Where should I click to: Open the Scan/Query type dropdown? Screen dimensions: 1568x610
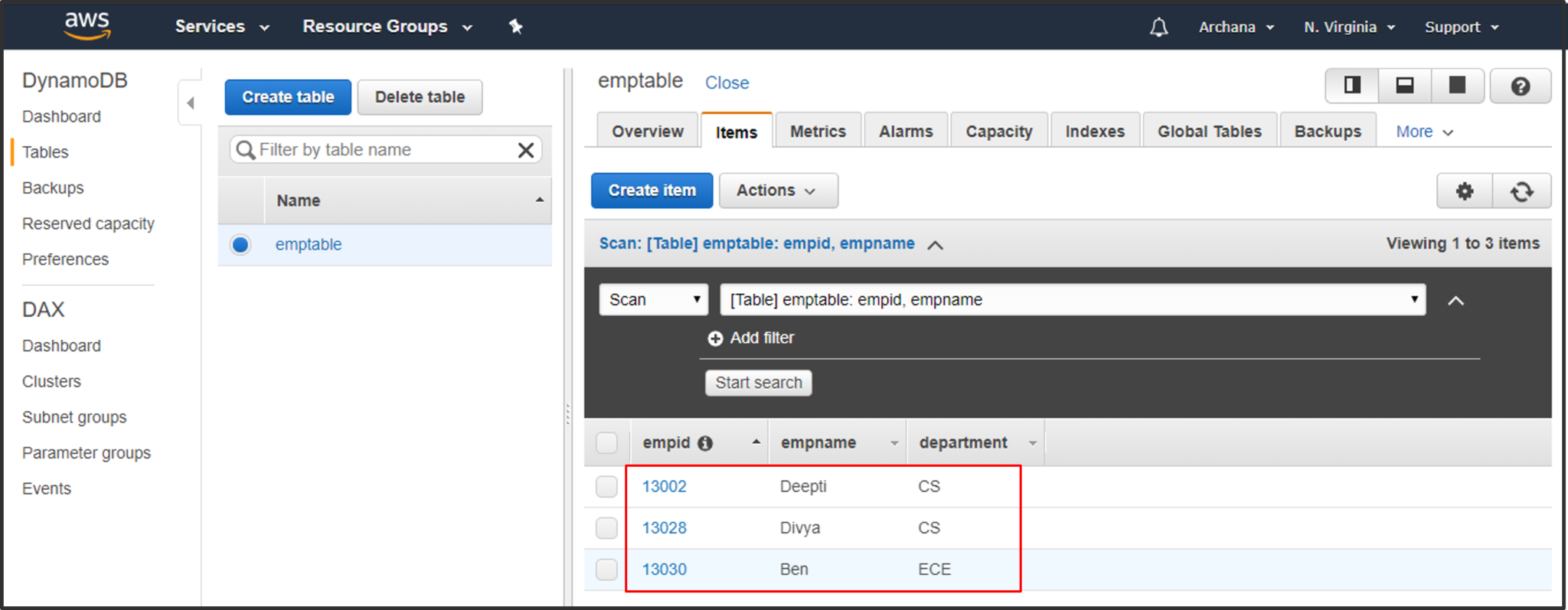654,300
